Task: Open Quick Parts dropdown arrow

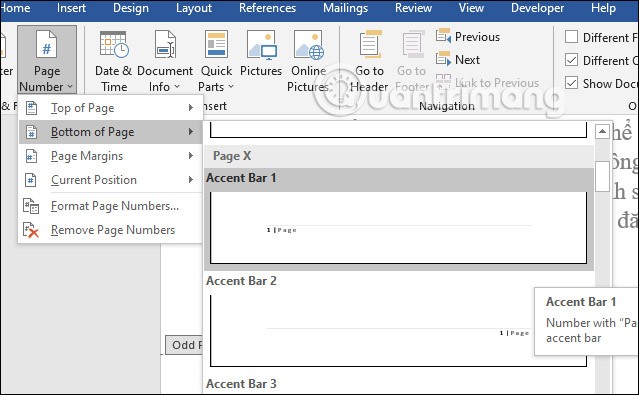Action: coord(231,86)
